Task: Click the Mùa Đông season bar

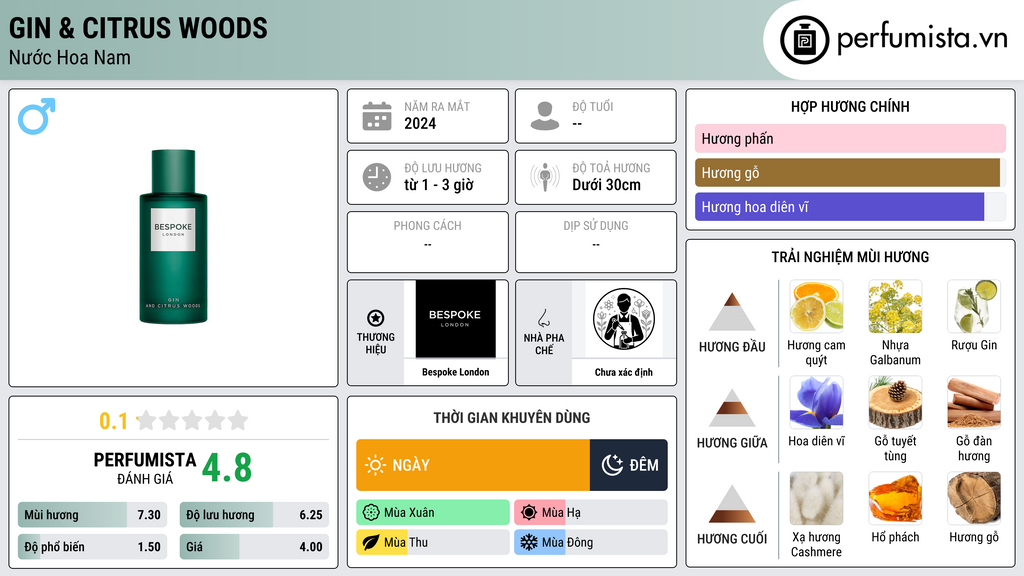Action: coord(591,543)
